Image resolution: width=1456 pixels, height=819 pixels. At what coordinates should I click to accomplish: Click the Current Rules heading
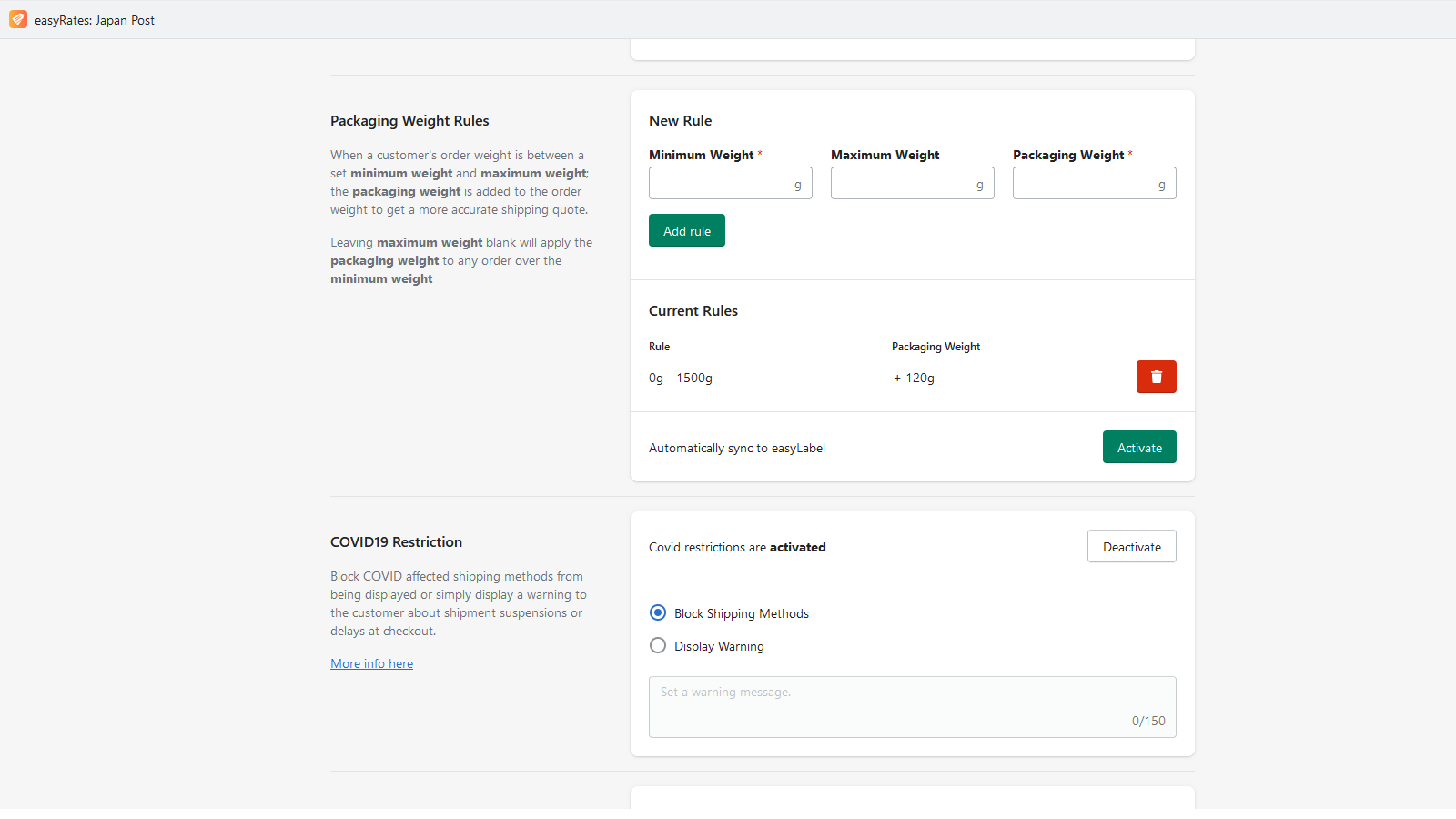tap(693, 310)
